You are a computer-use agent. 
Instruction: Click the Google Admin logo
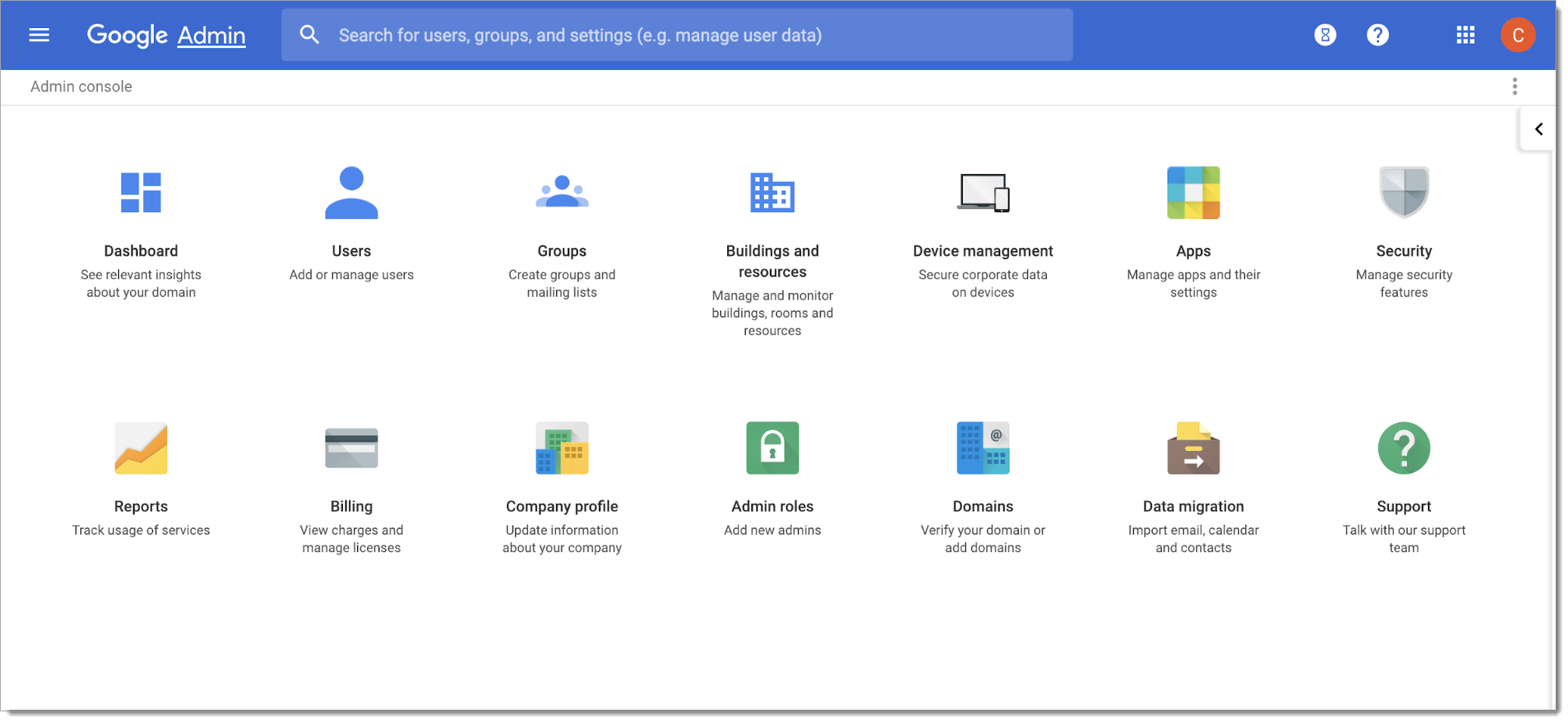tap(166, 35)
